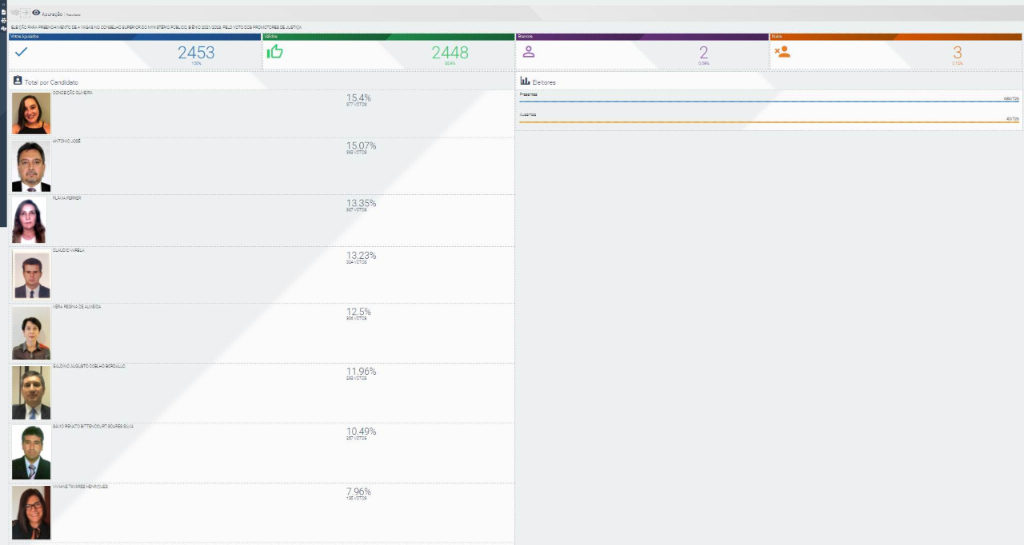The width and height of the screenshot is (1024, 545).
Task: Click the badge icon beside Total por Candidato
Action: pyautogui.click(x=17, y=80)
